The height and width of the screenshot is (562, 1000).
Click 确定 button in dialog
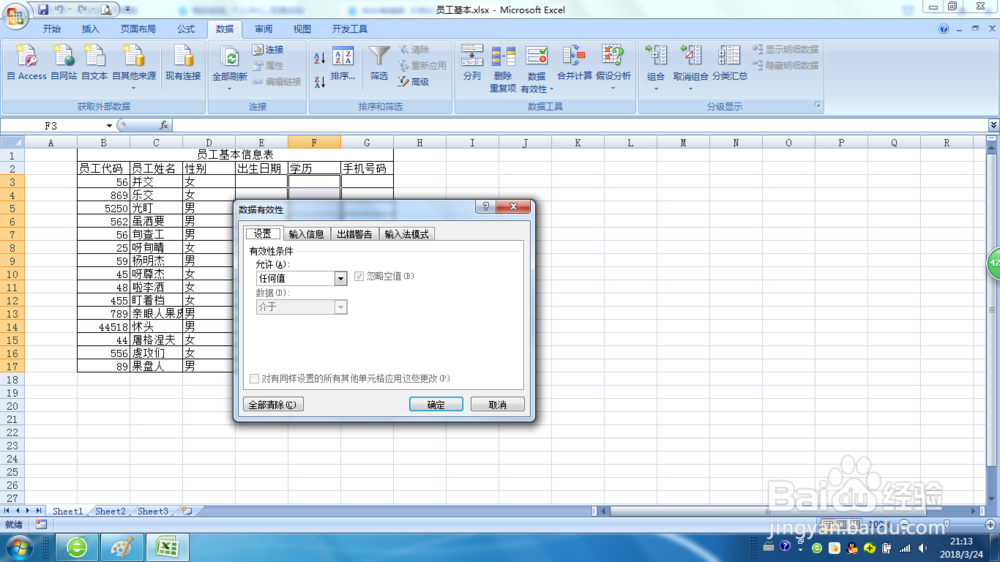436,404
